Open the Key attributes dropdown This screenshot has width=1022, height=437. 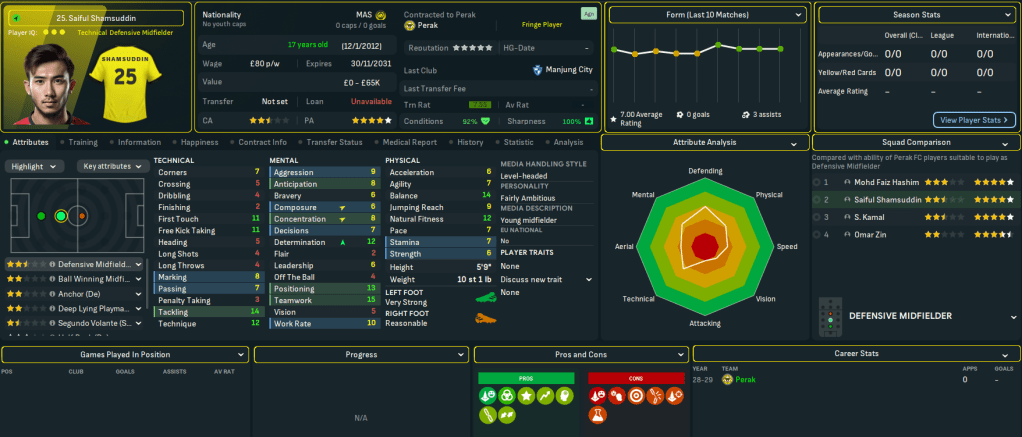click(112, 166)
